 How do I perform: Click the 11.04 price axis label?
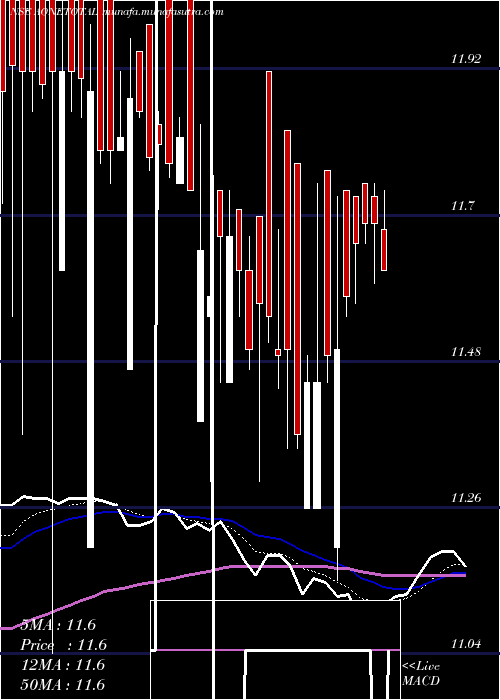pyautogui.click(x=466, y=643)
